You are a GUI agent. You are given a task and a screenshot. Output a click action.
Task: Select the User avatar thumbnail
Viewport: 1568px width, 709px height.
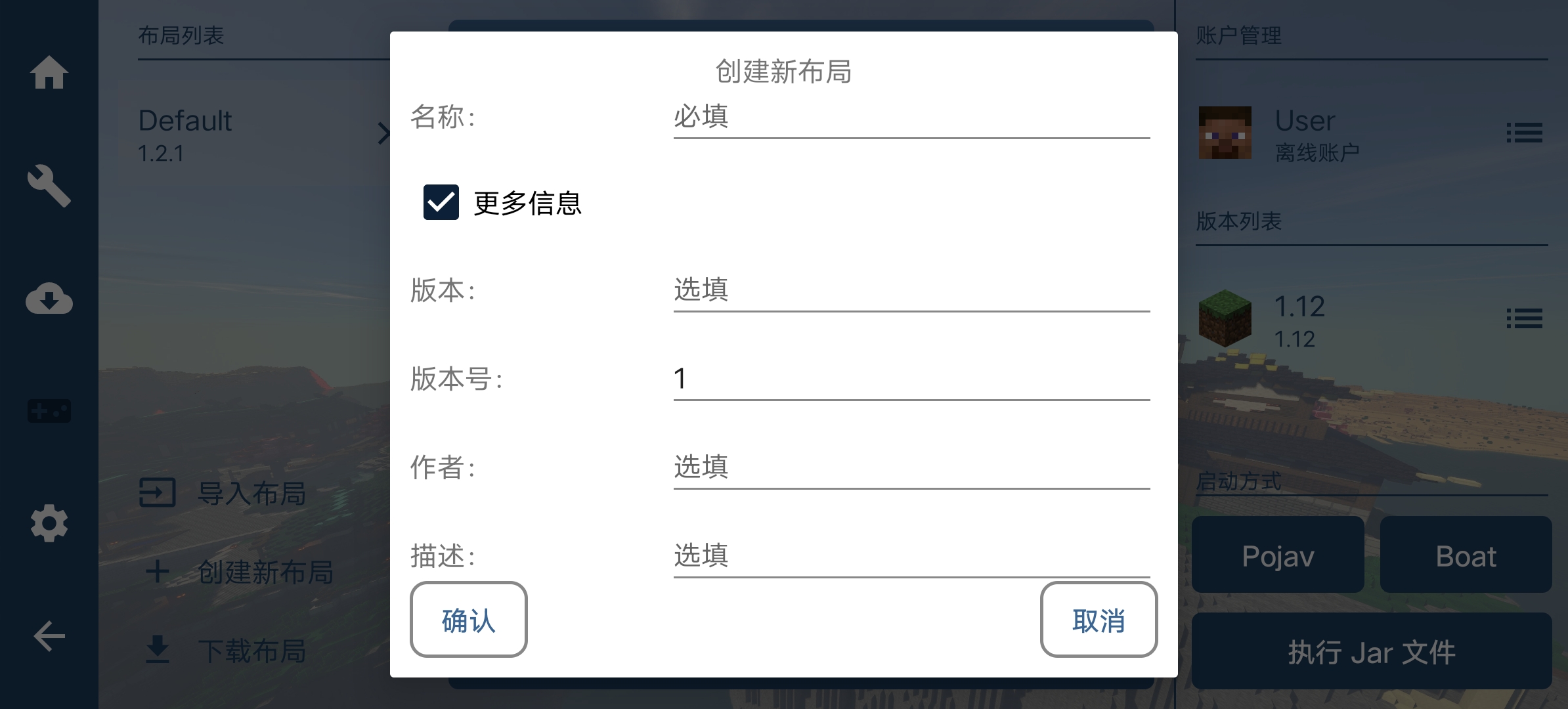click(x=1224, y=133)
